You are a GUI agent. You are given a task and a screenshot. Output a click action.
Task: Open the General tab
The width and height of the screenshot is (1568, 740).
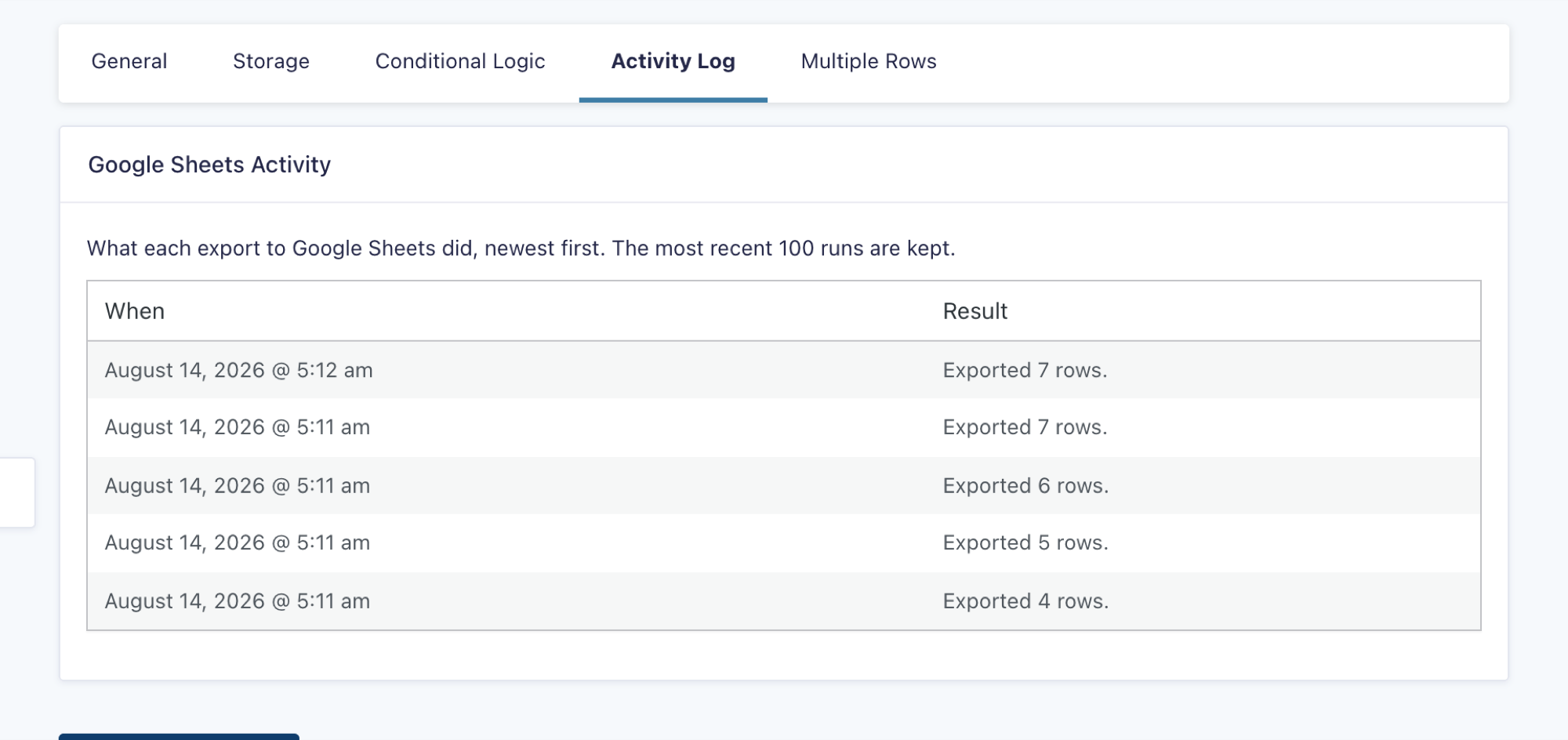click(129, 61)
